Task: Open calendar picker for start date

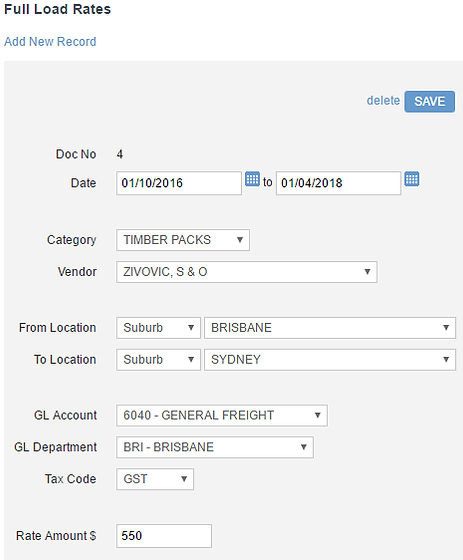Action: coord(252,179)
